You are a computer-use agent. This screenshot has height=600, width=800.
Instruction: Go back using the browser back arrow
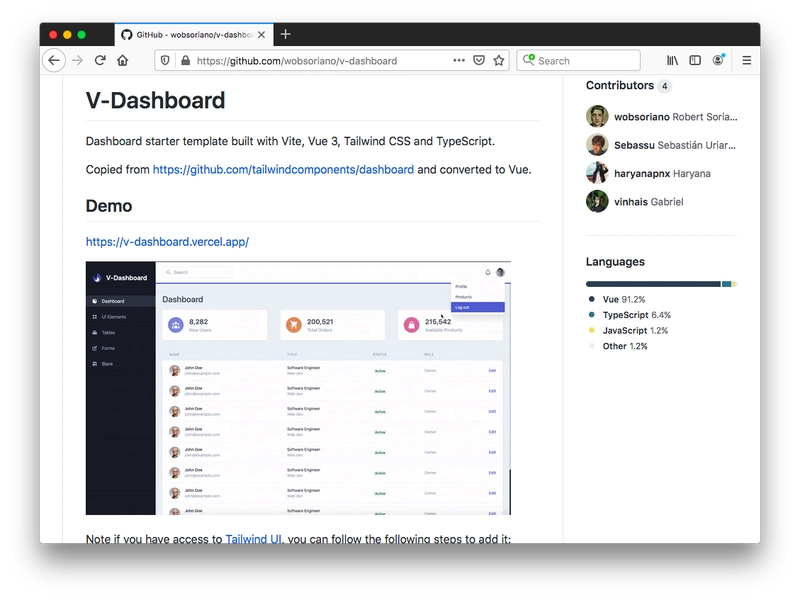(x=54, y=61)
